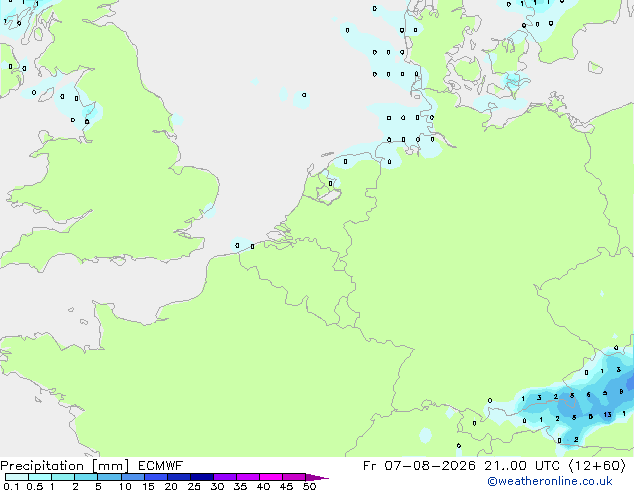
Task: Click the date '07-08-2026' in the footer
Action: click(x=430, y=466)
